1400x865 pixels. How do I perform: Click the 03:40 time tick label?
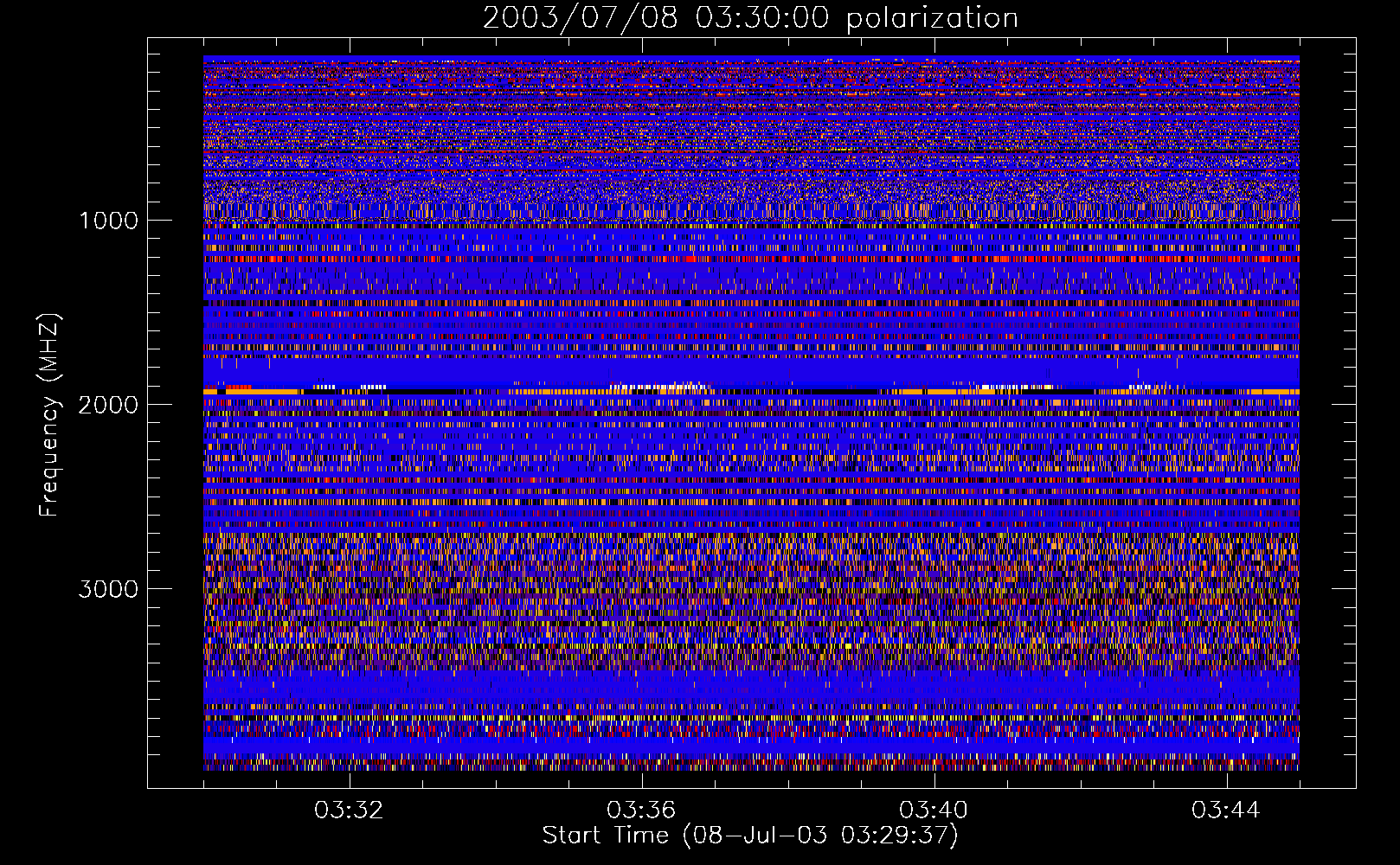934,811
